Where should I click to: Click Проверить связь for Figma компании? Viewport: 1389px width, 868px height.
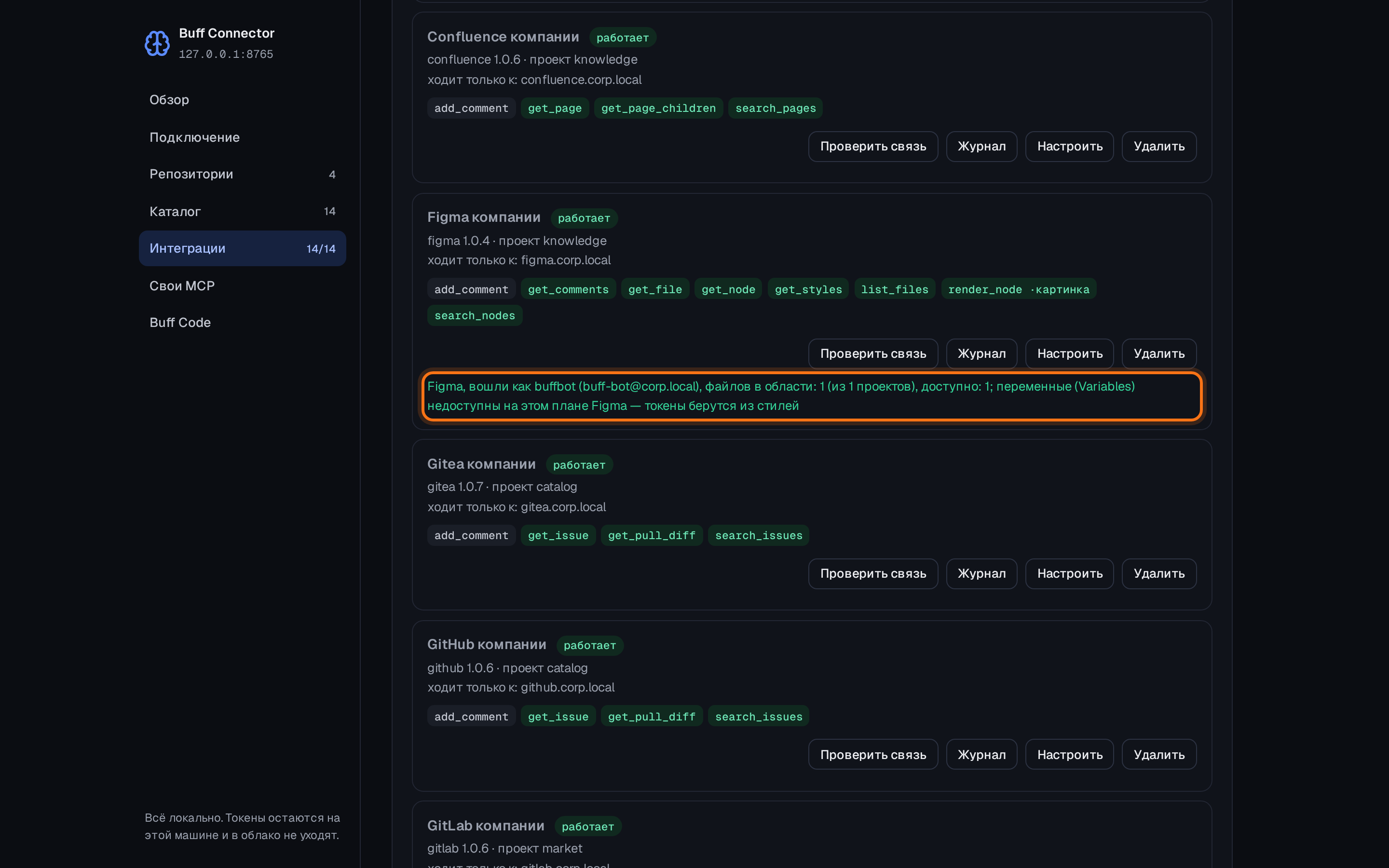coord(873,353)
